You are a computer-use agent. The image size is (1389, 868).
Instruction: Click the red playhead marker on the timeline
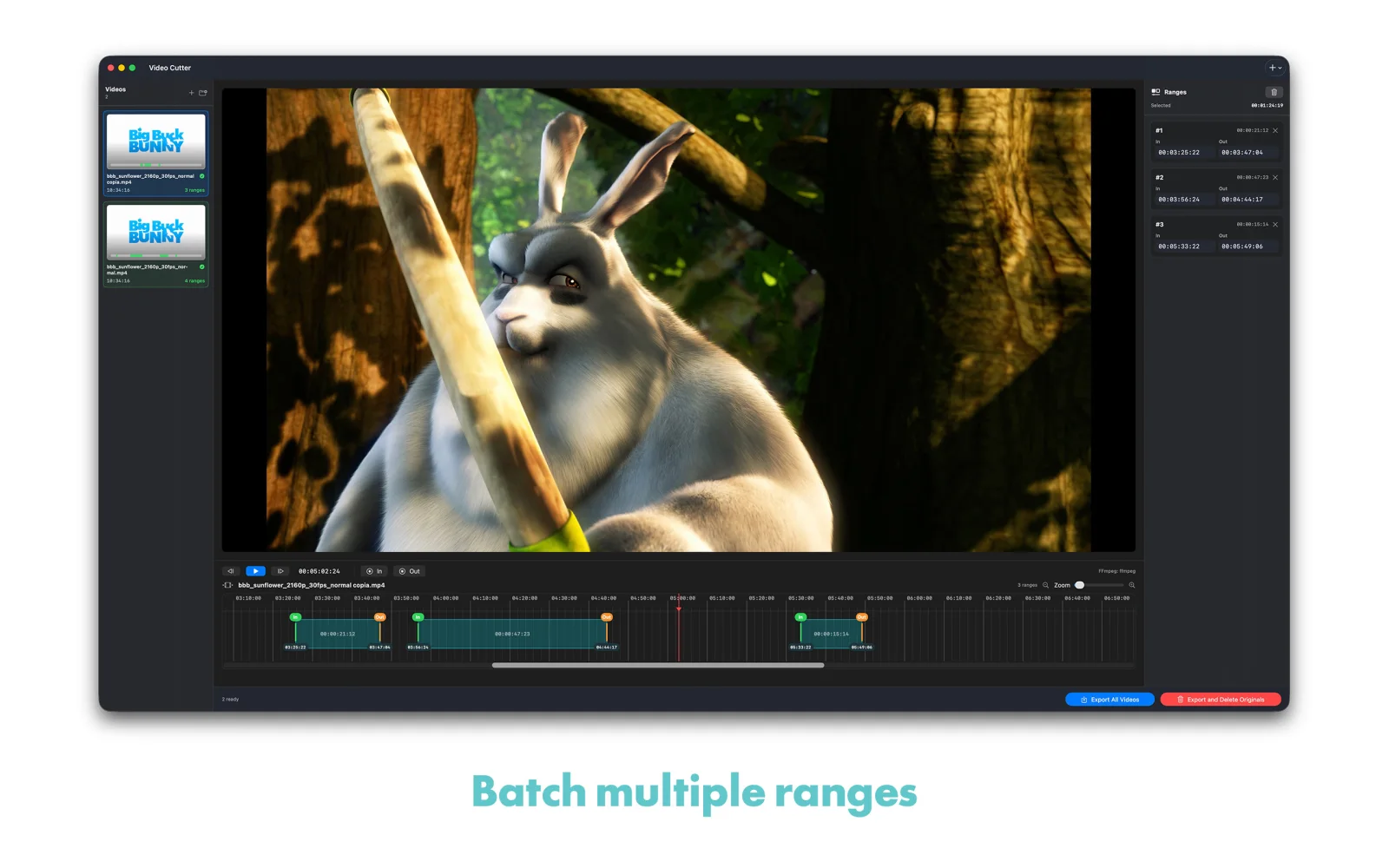679,608
